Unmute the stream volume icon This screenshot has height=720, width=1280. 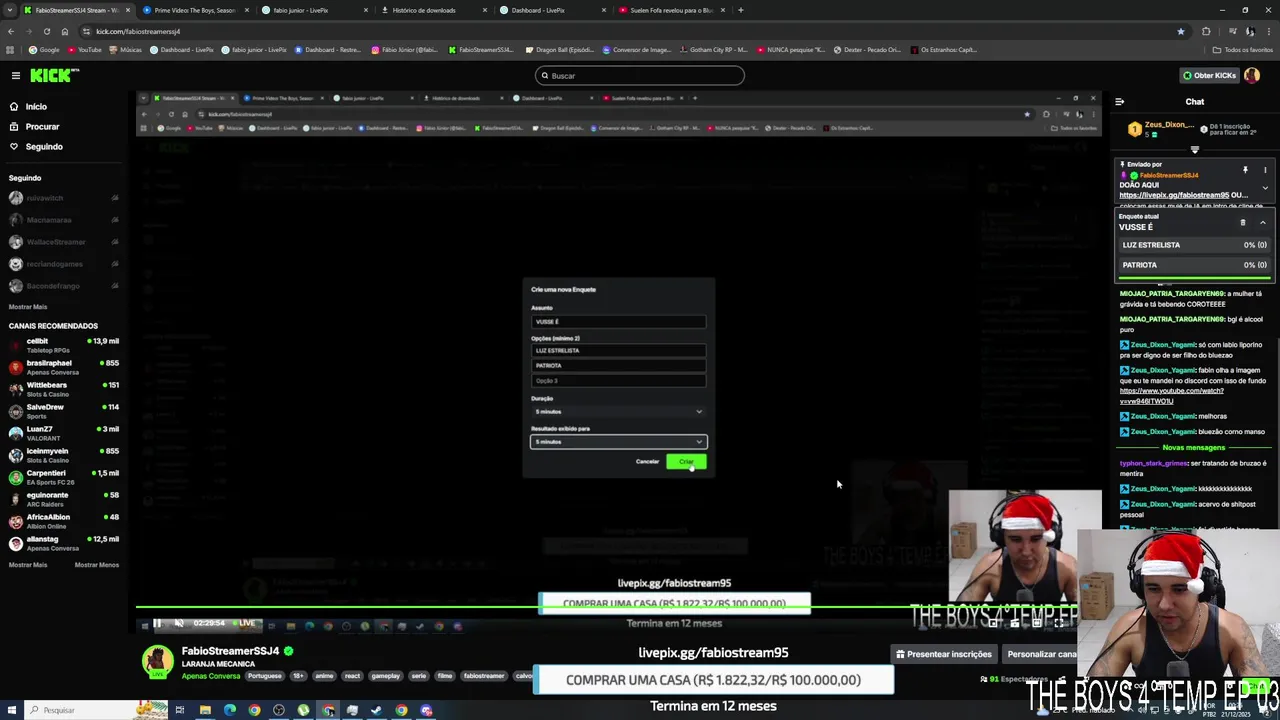tap(179, 623)
